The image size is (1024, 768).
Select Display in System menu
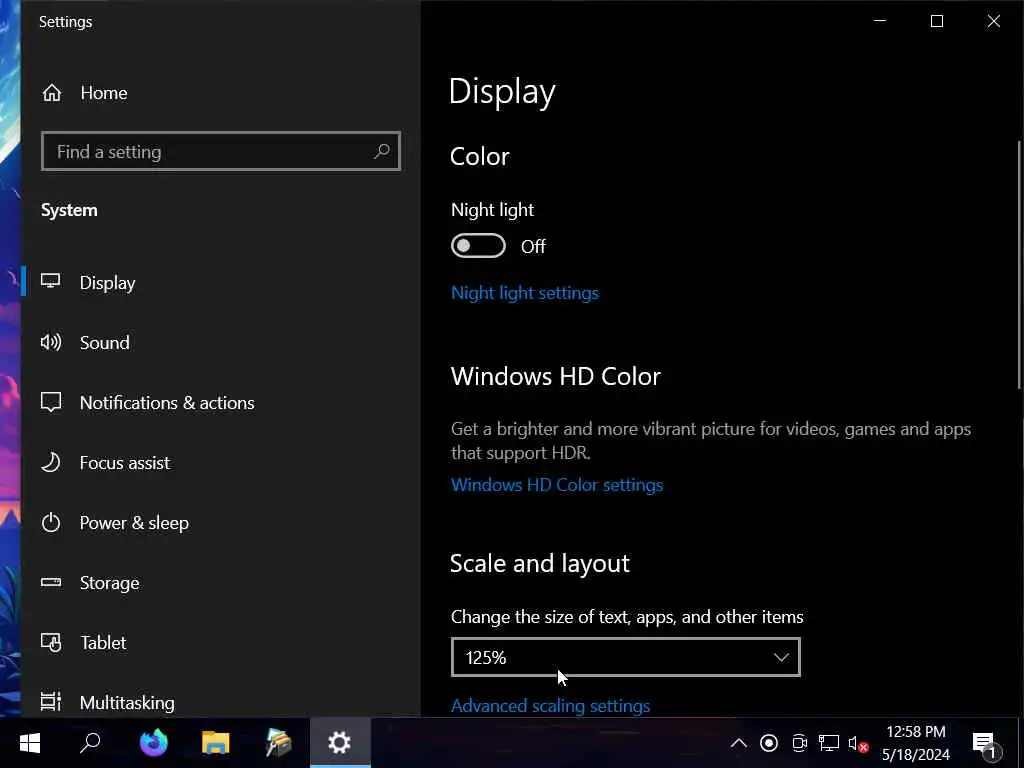(221, 282)
